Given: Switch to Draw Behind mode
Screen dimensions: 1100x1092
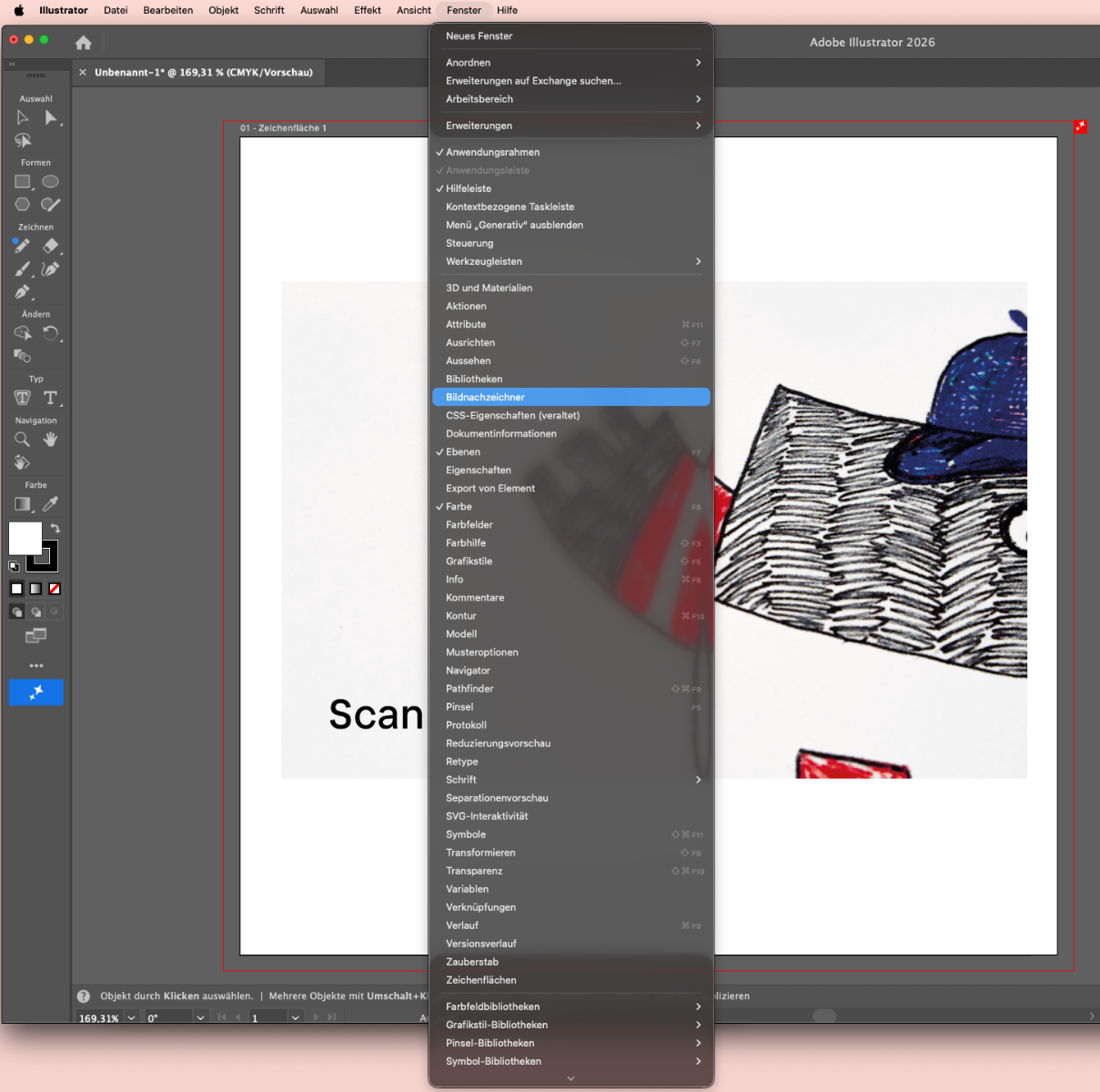Looking at the screenshot, I should (35, 612).
